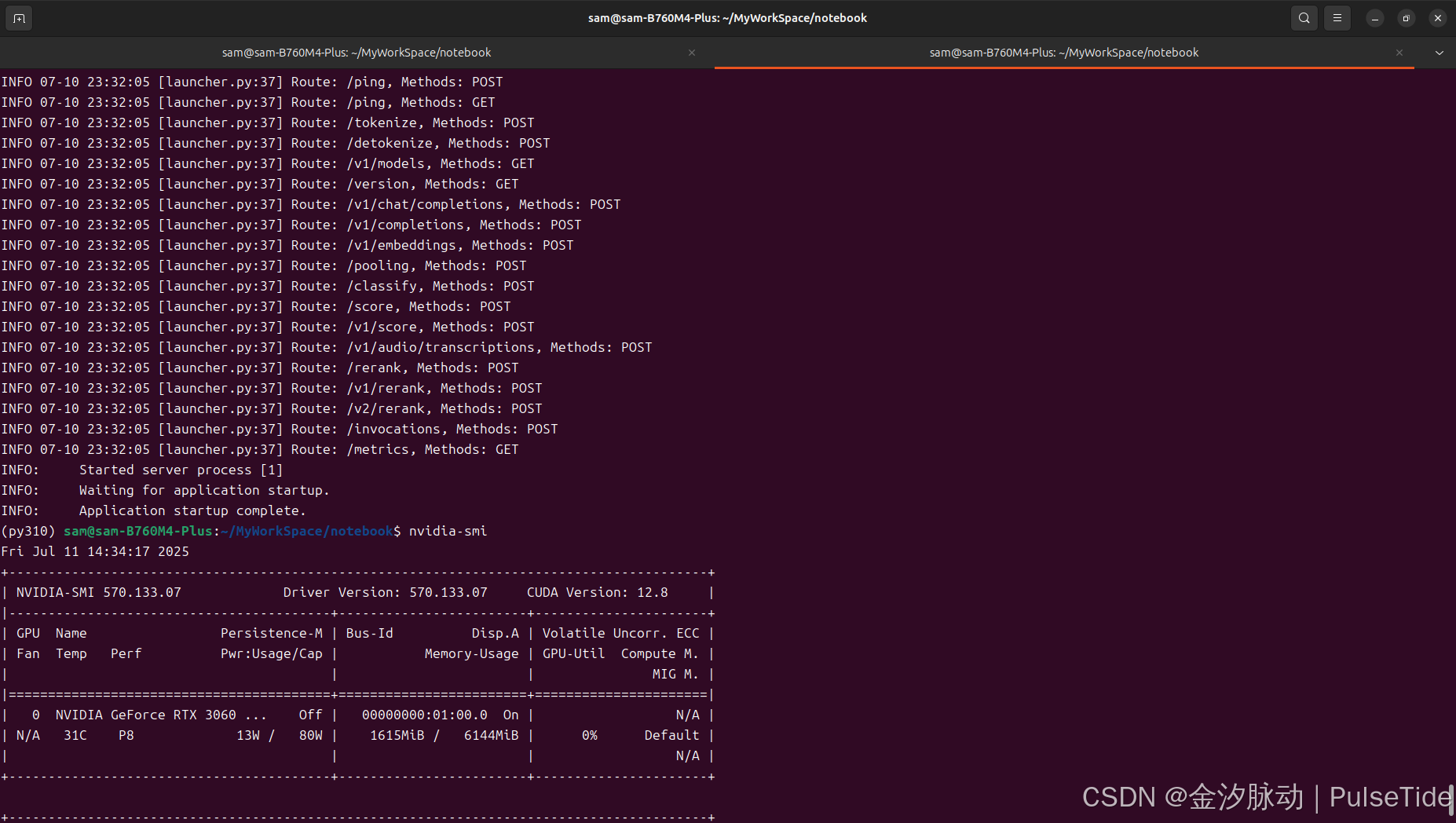Click the 'NVIDIA-SMI 570.133.07' header text
The width and height of the screenshot is (1456, 823).
point(99,592)
